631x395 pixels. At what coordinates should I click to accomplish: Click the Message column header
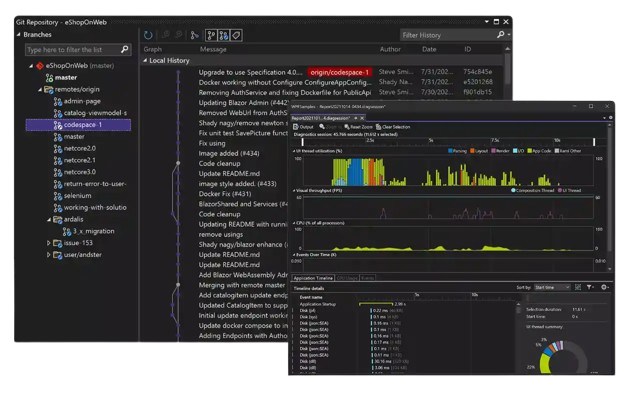pos(213,49)
